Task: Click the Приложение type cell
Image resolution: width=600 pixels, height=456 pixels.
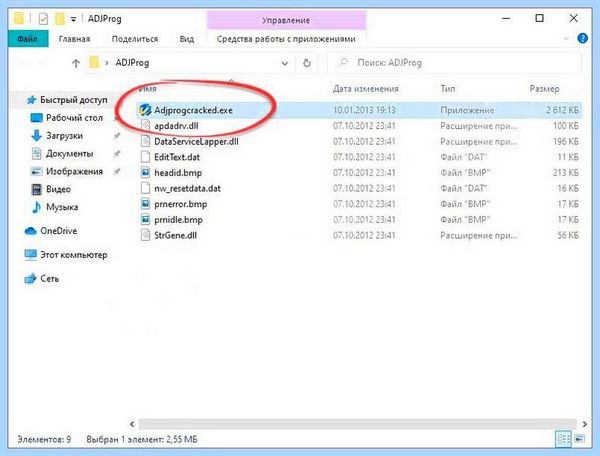Action: coord(467,110)
